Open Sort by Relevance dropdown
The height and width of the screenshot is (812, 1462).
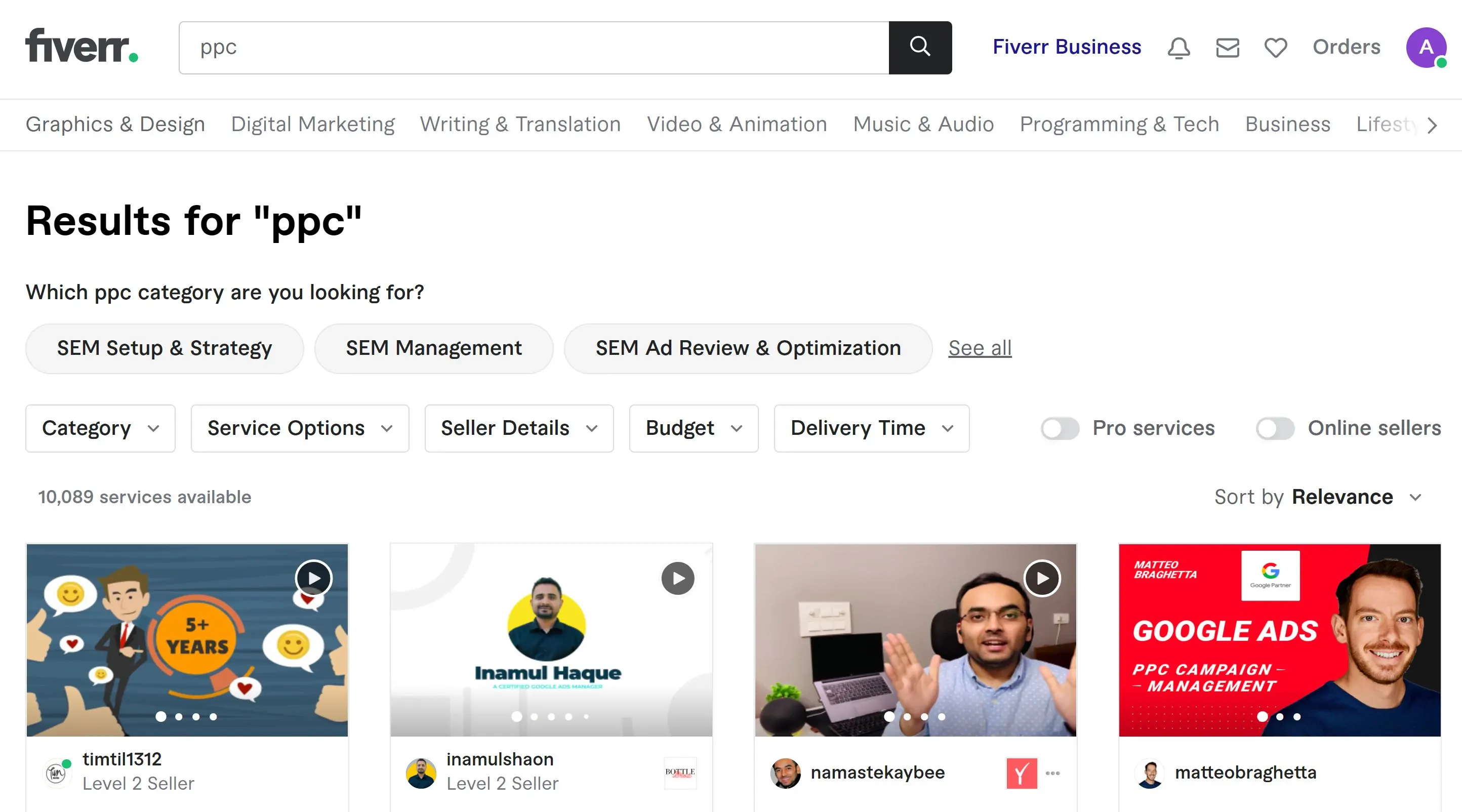(x=1318, y=497)
